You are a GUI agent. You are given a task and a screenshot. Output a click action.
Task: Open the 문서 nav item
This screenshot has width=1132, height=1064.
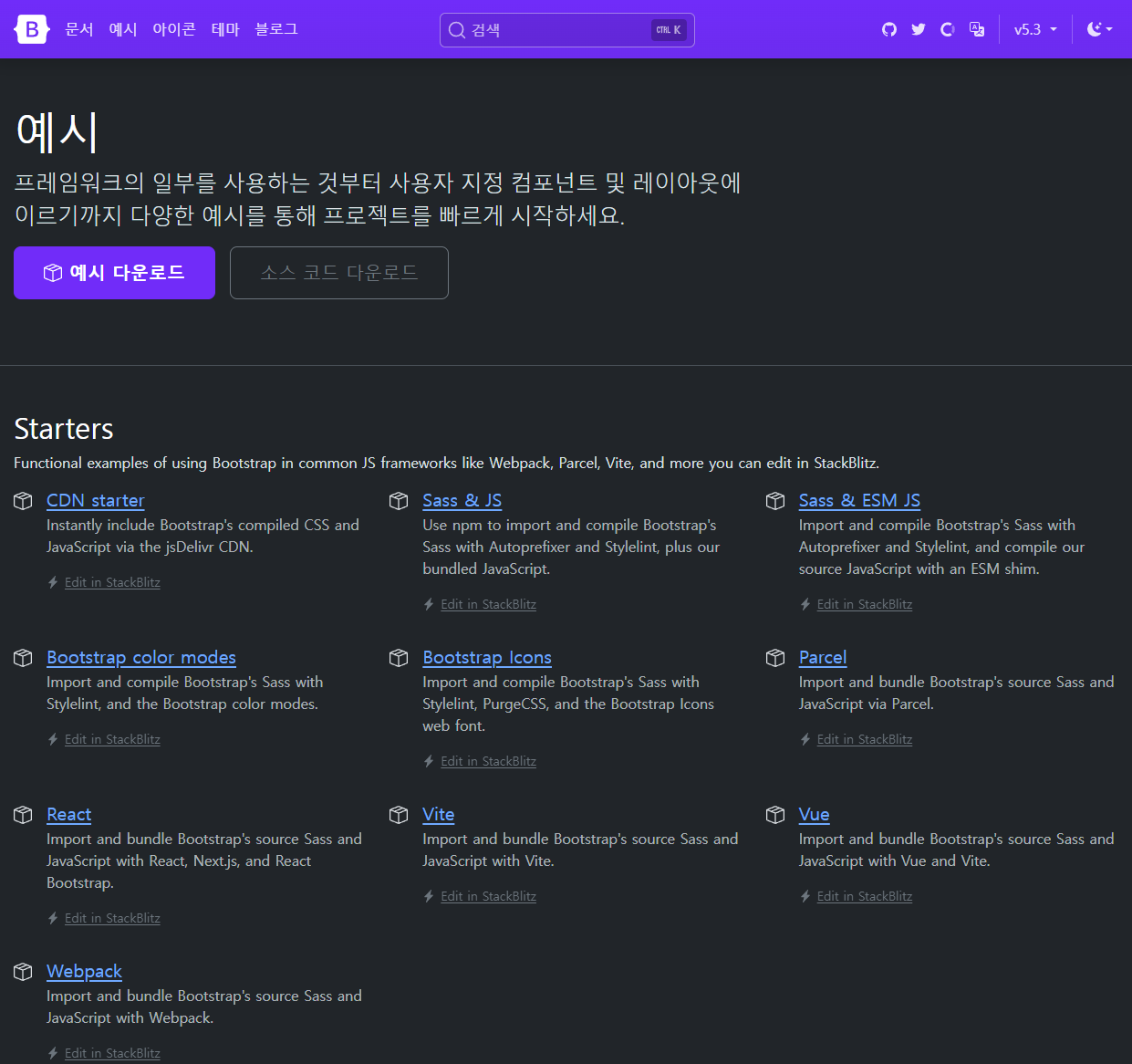point(79,29)
